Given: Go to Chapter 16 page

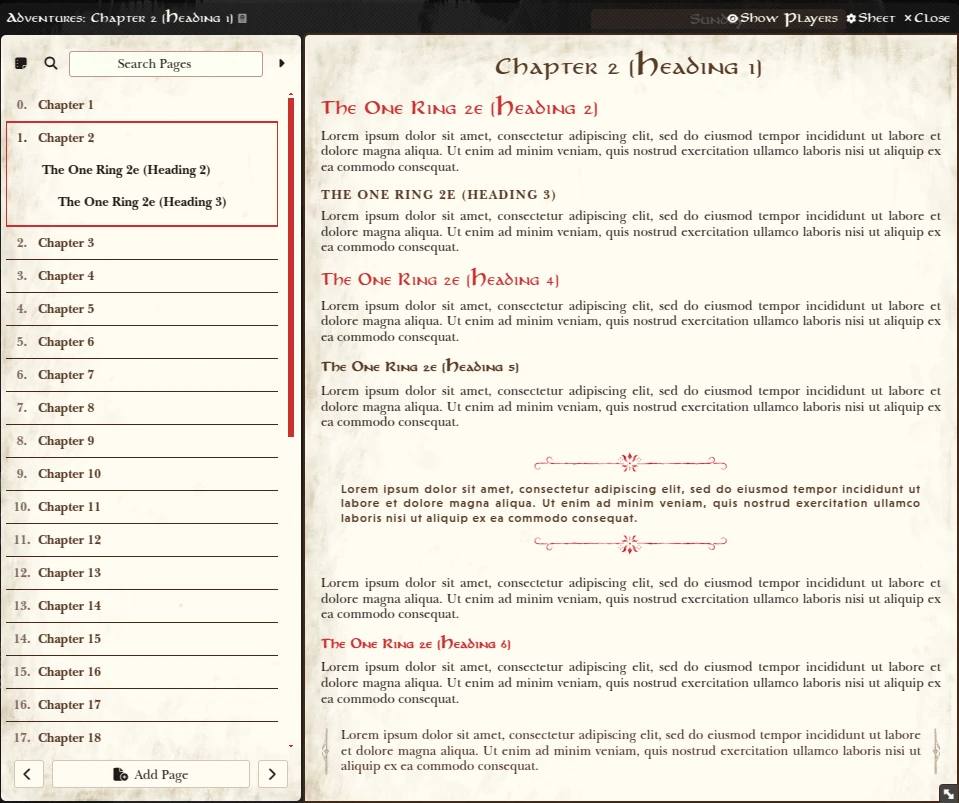Looking at the screenshot, I should coord(142,672).
